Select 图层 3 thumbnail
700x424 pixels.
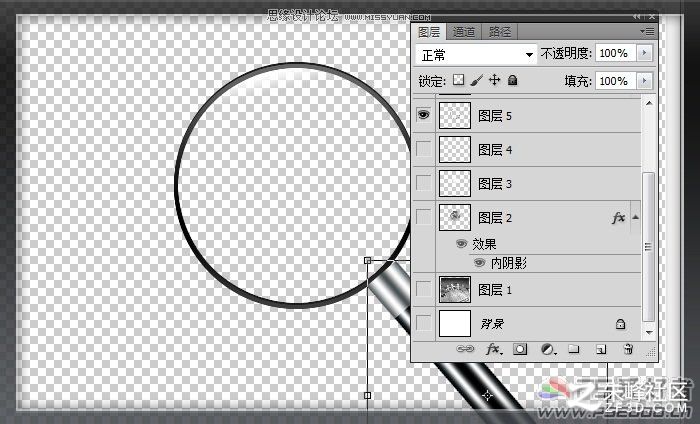454,183
